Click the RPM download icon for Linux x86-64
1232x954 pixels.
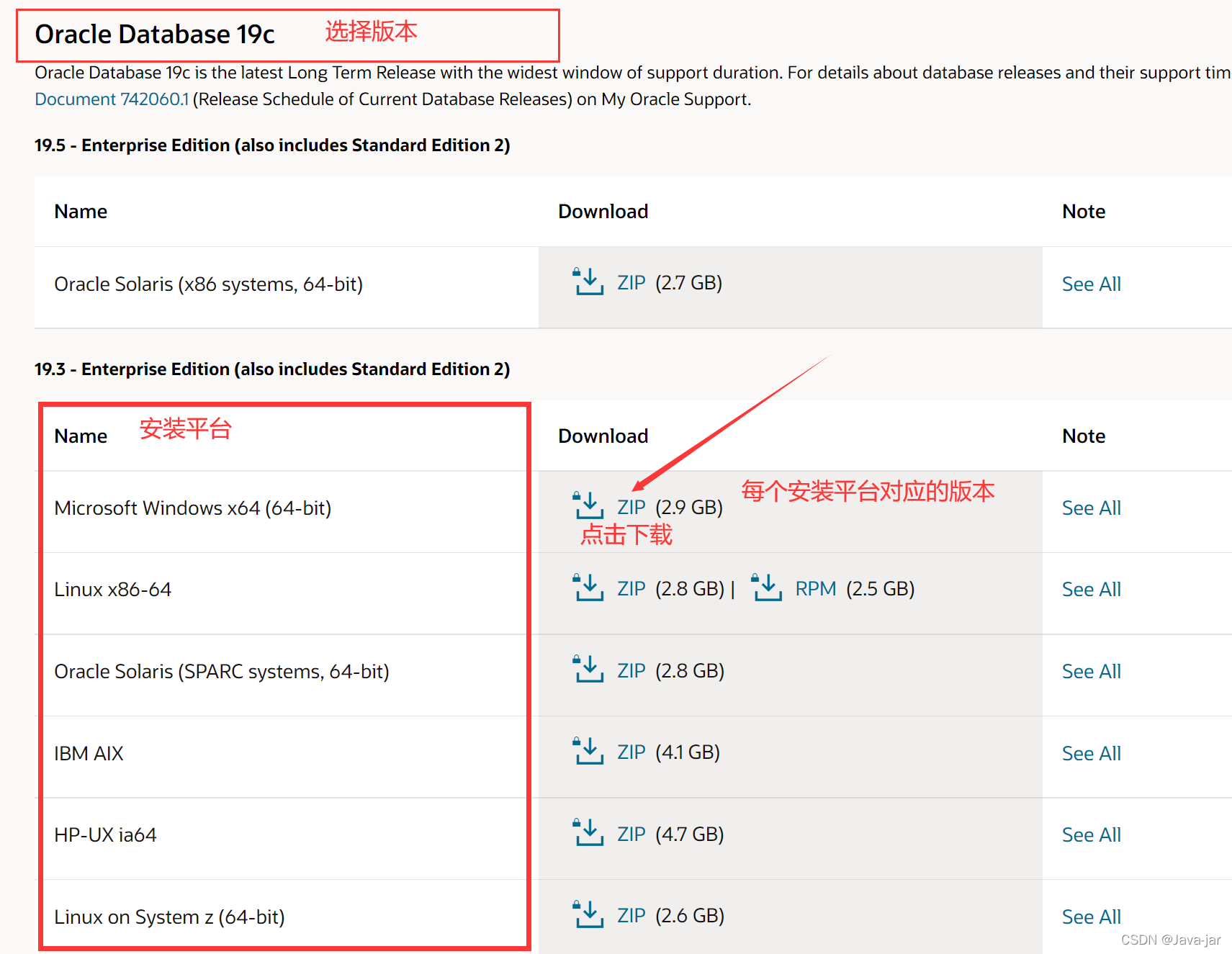point(767,588)
